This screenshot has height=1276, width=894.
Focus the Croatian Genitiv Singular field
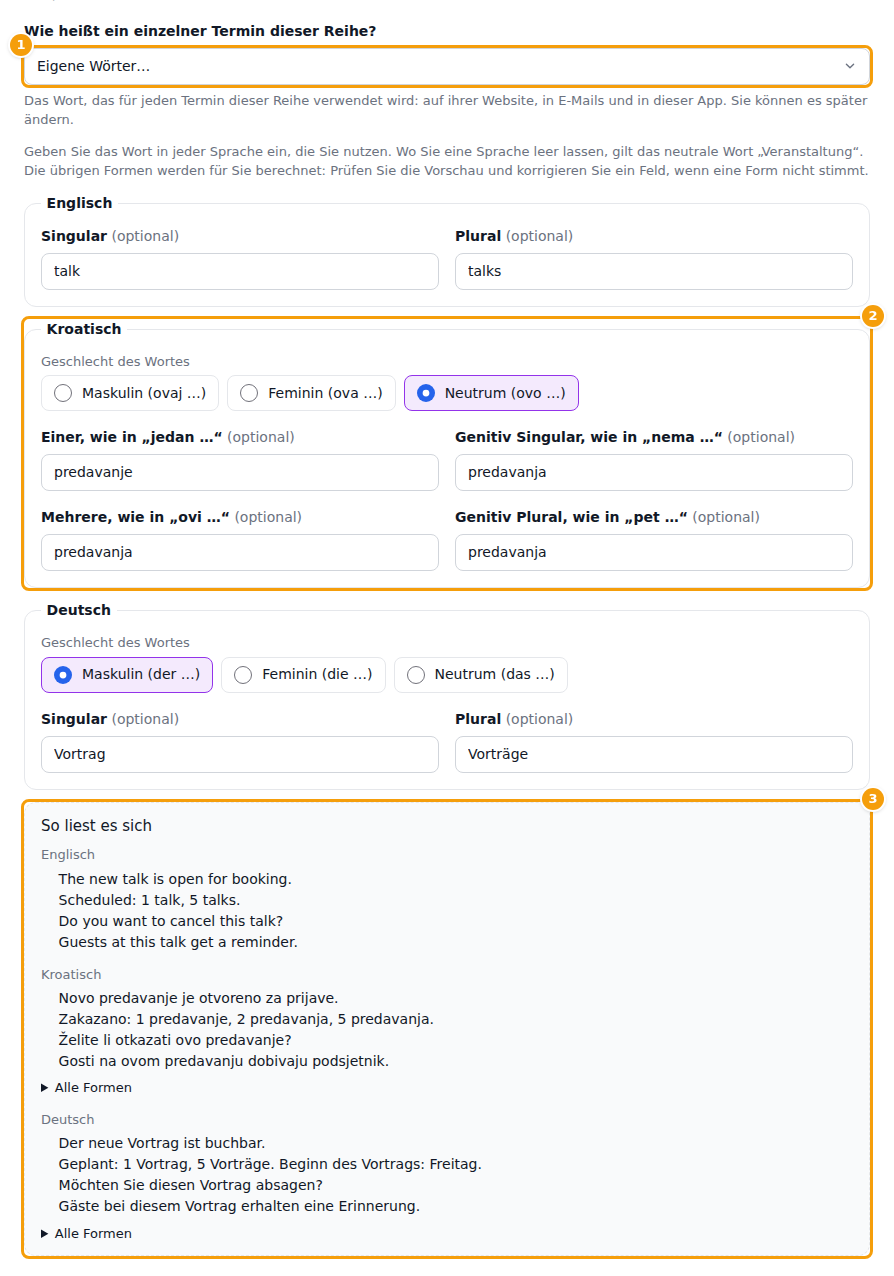(654, 472)
